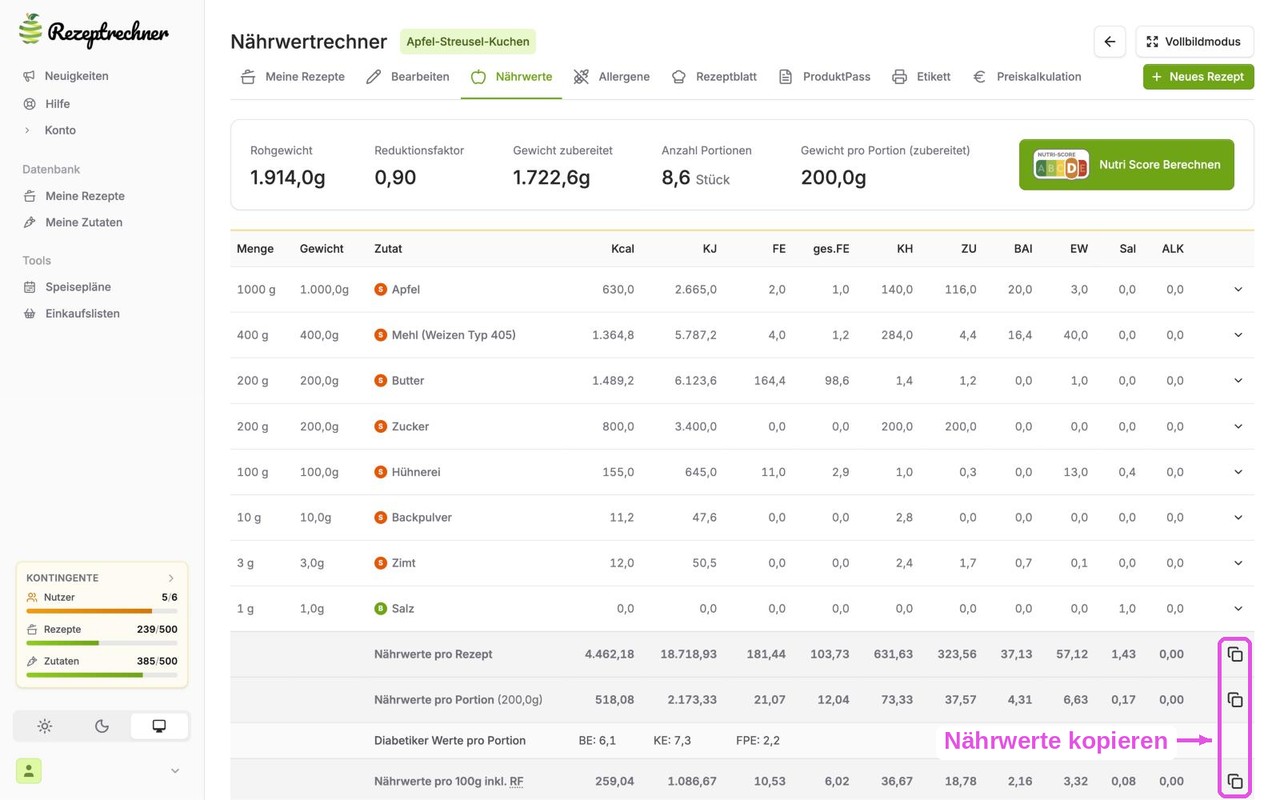Screen dimensions: 1280x800
Task: Expand the Zucker ingredient row
Action: pyautogui.click(x=1238, y=426)
